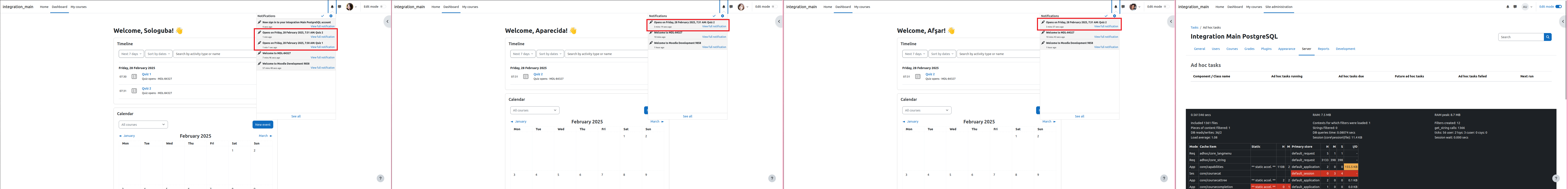This screenshot has height=189, width=1568.
Task: Click Aparecida's profile avatar picture
Action: click(x=741, y=7)
